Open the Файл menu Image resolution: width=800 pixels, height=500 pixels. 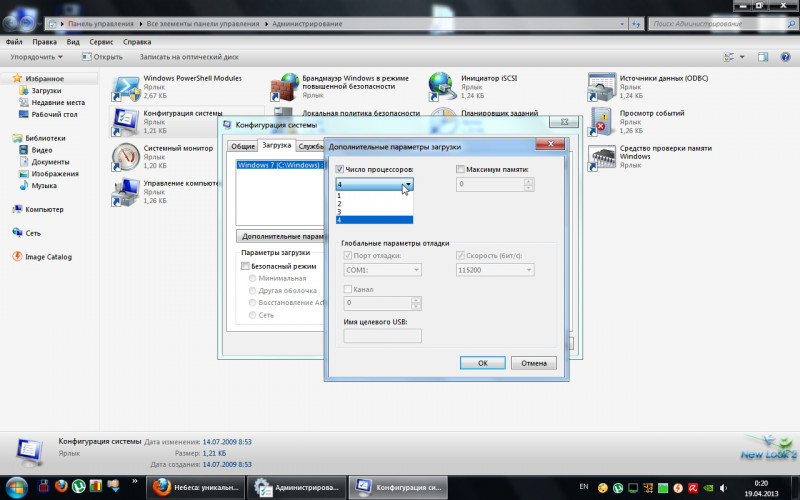pos(14,42)
